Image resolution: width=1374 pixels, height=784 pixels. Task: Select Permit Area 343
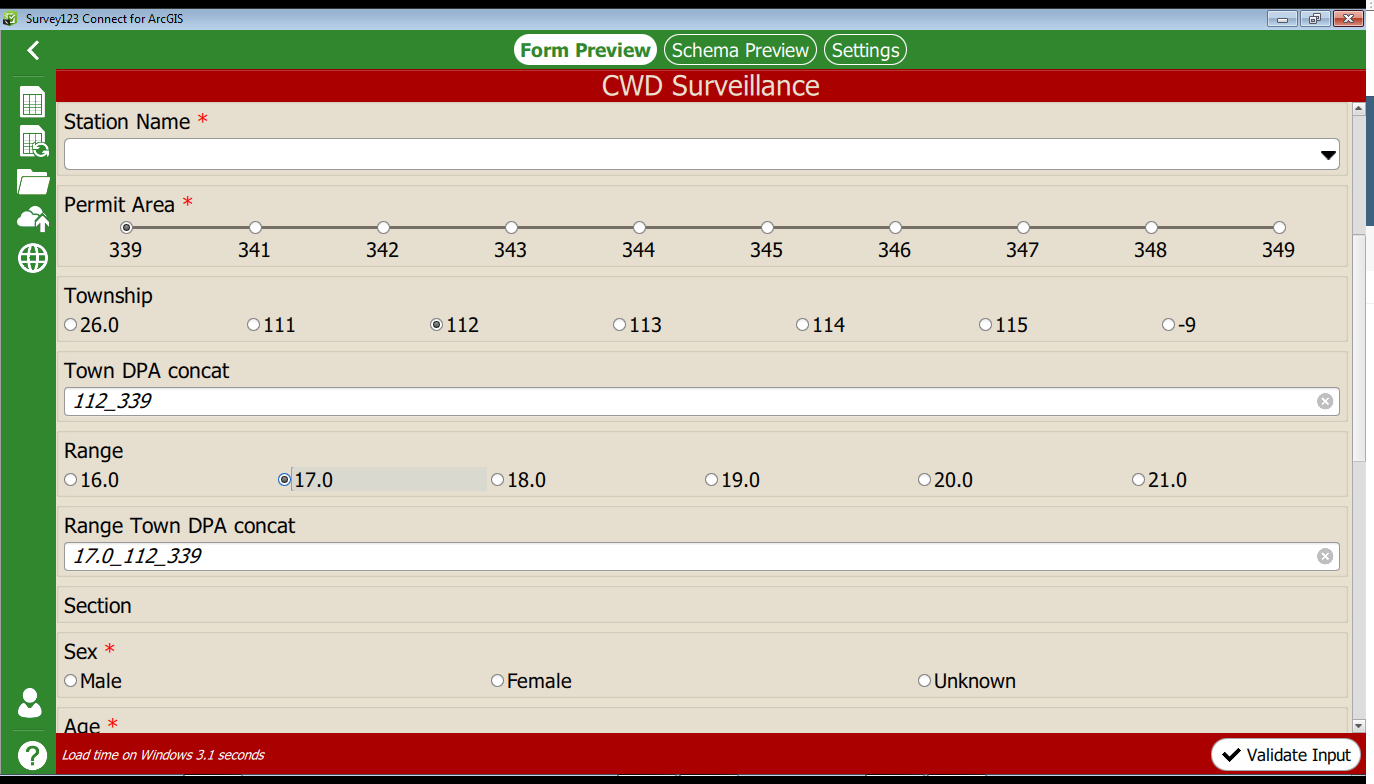pyautogui.click(x=511, y=228)
